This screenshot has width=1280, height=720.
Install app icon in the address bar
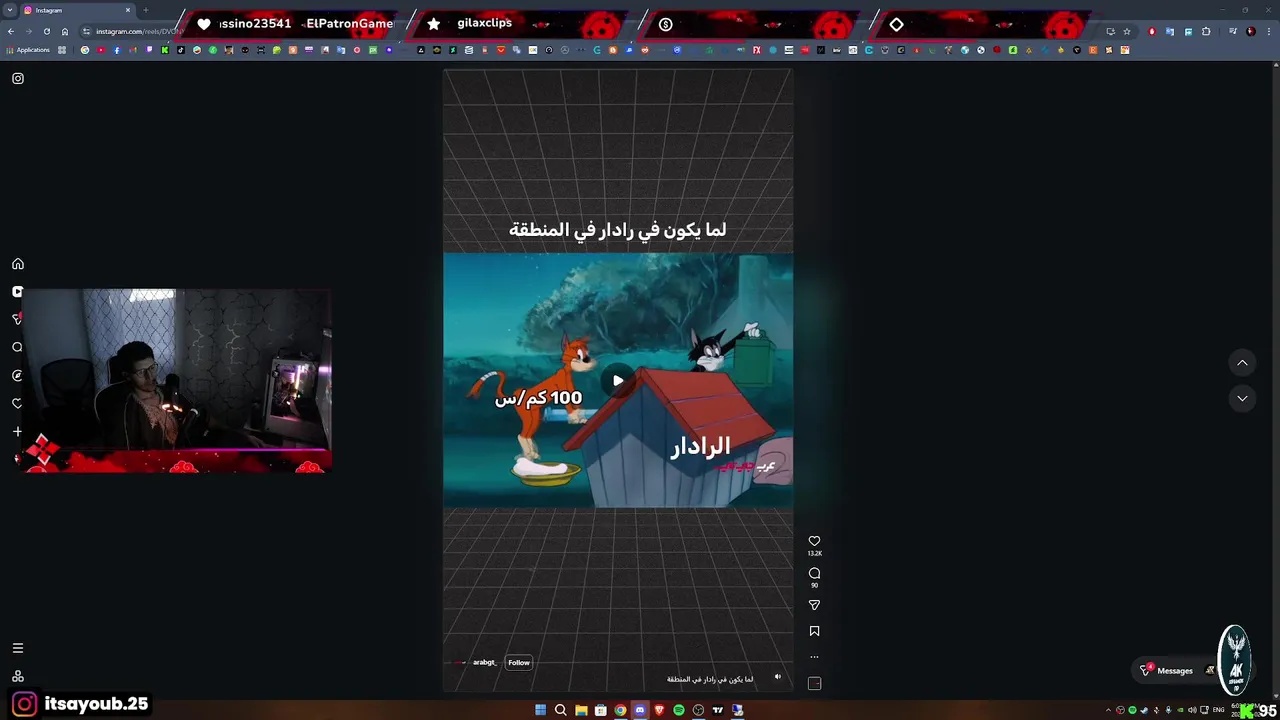tap(1110, 31)
